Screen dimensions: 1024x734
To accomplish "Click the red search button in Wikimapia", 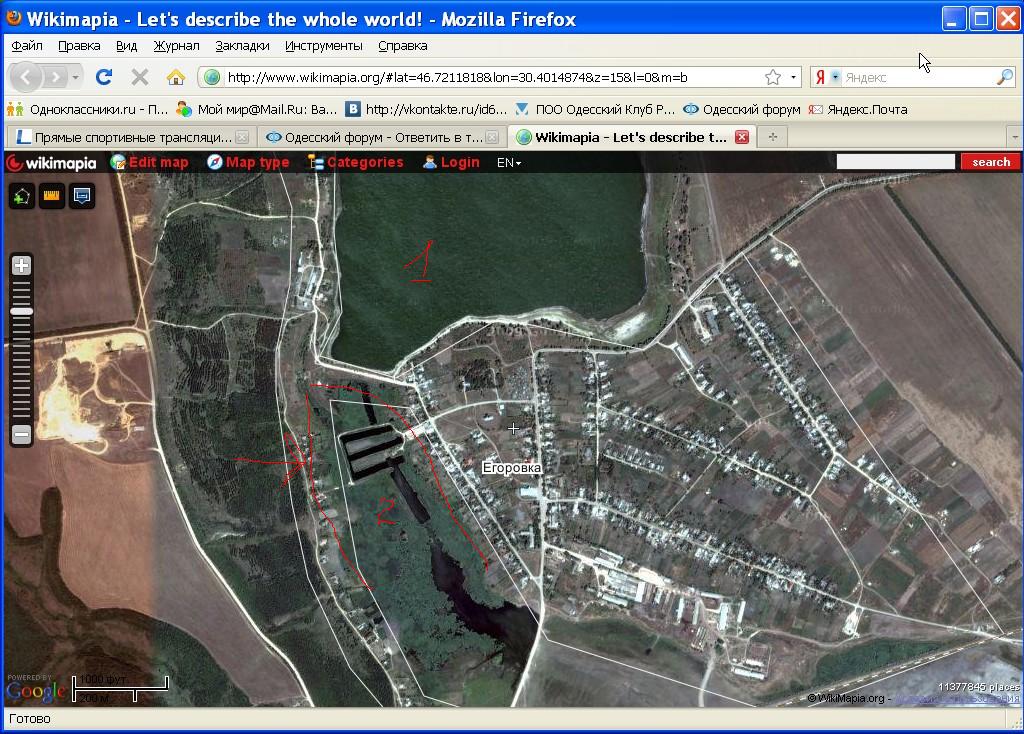I will click(990, 162).
